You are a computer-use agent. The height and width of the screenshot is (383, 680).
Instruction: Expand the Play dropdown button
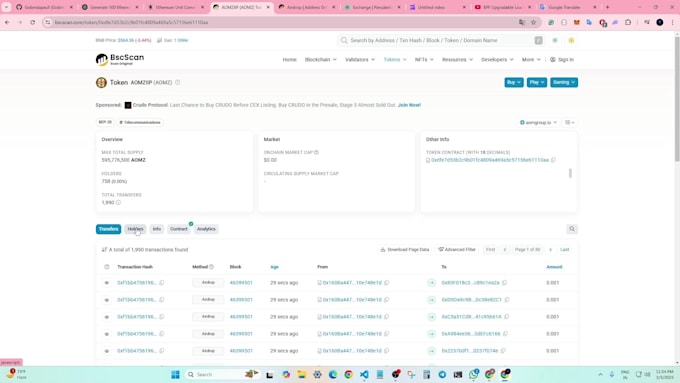537,82
